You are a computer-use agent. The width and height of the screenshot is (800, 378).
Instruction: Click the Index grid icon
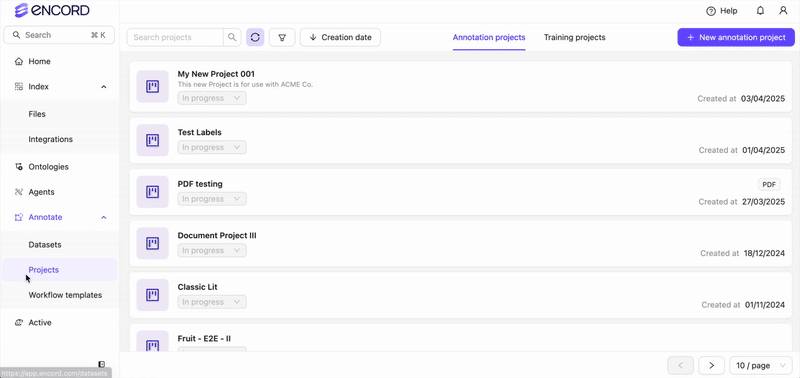tap(19, 87)
